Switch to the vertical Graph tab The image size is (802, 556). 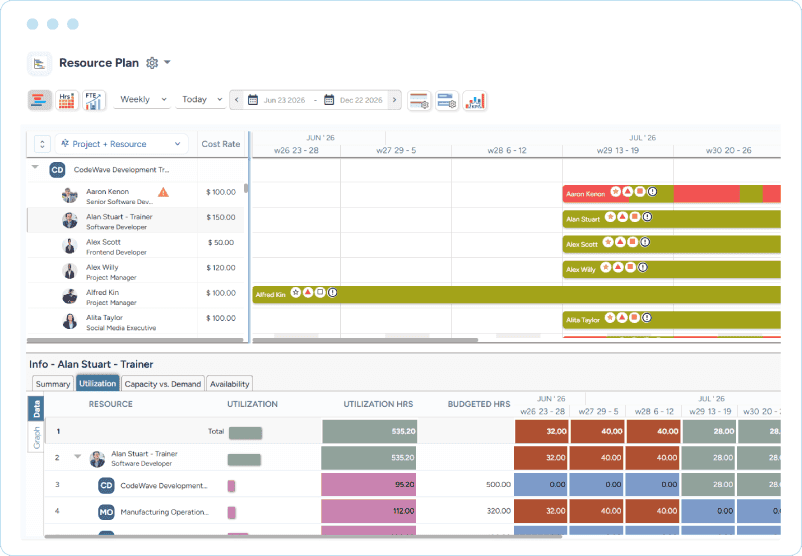coord(36,438)
